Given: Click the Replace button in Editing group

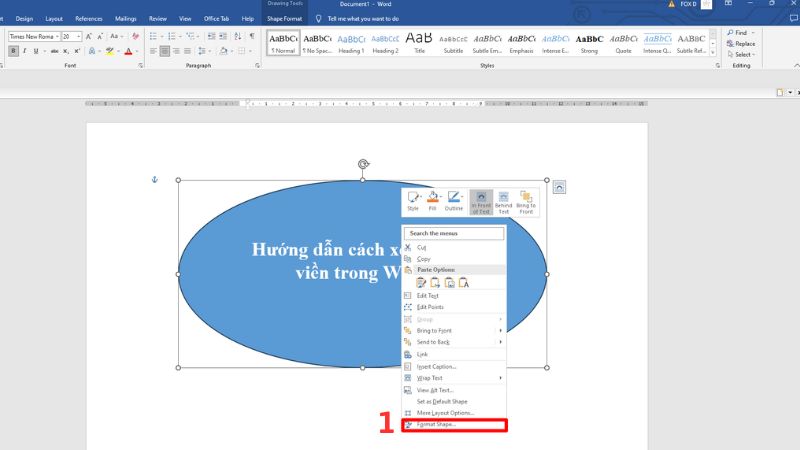Looking at the screenshot, I should (x=741, y=44).
